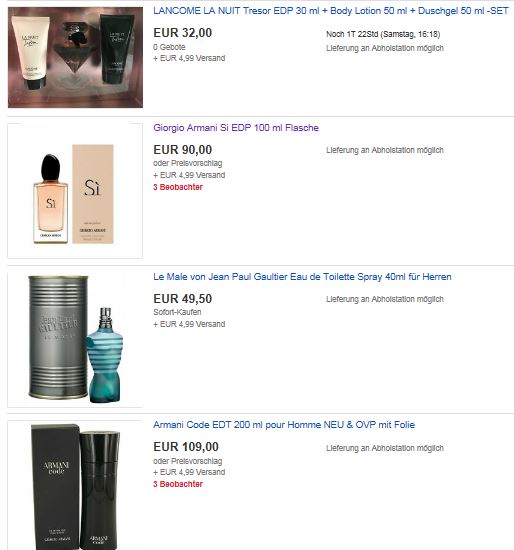Viewport: 514px width, 550px height.
Task: Click the 'Noch 1T 22Std' time remaining text
Action: coord(352,34)
